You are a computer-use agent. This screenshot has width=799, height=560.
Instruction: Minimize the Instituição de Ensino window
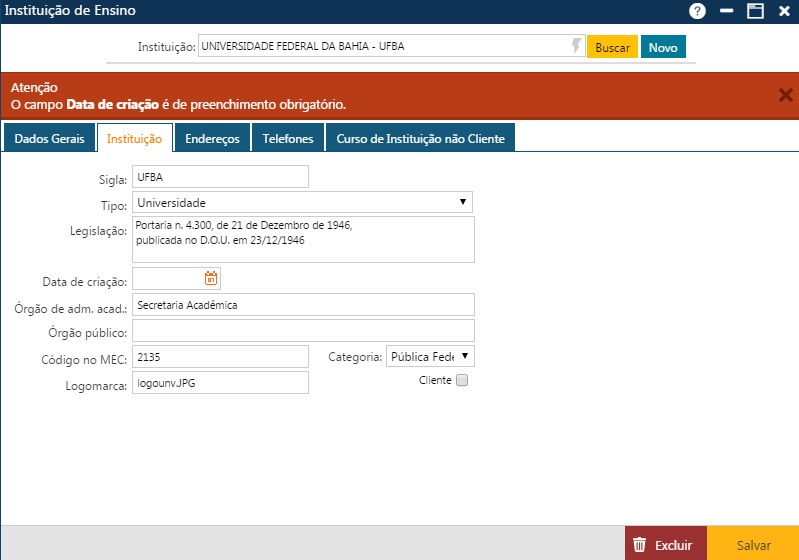click(x=727, y=11)
